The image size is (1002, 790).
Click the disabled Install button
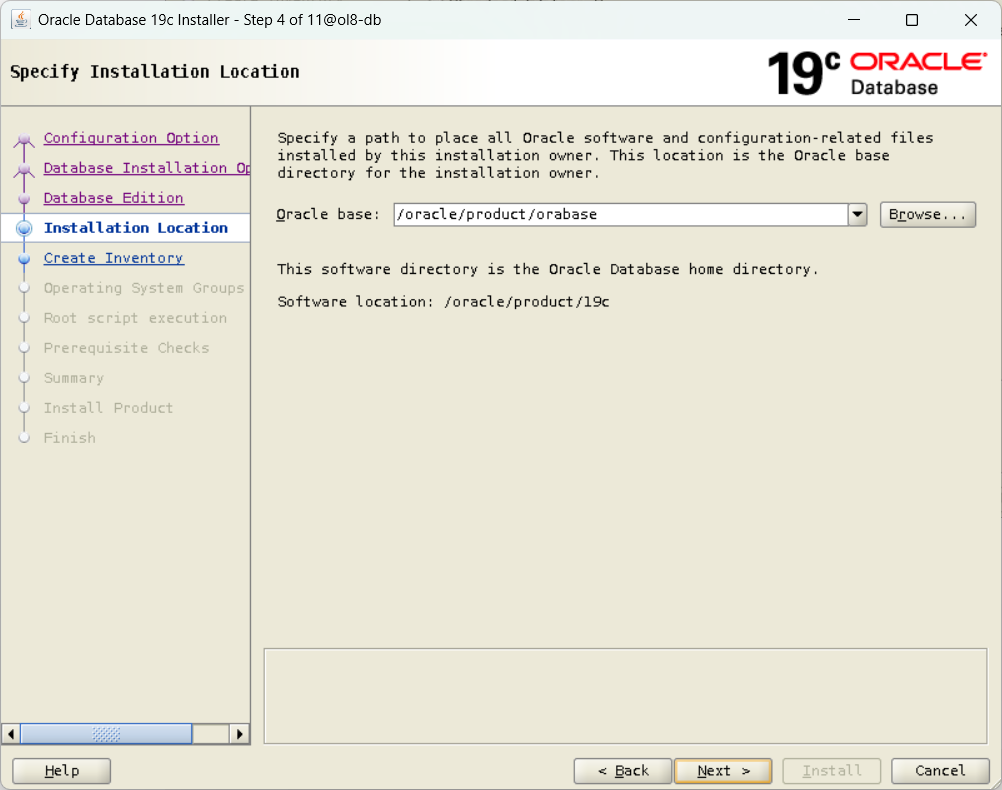tap(831, 771)
